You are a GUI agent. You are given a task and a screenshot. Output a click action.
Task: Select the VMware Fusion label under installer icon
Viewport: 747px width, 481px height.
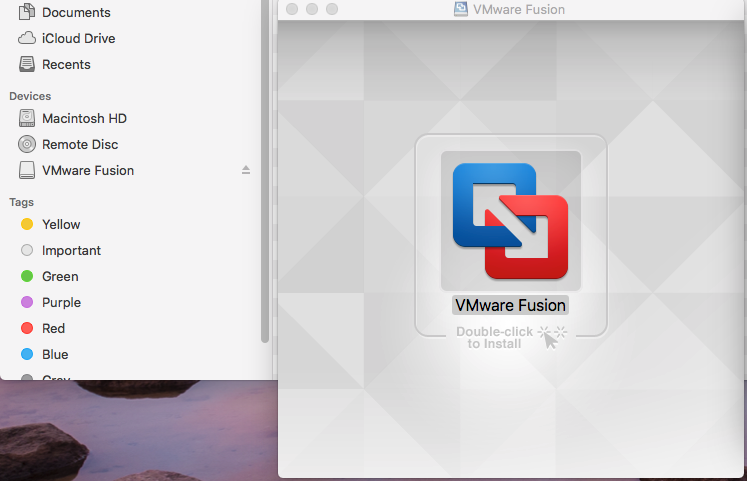click(x=510, y=305)
